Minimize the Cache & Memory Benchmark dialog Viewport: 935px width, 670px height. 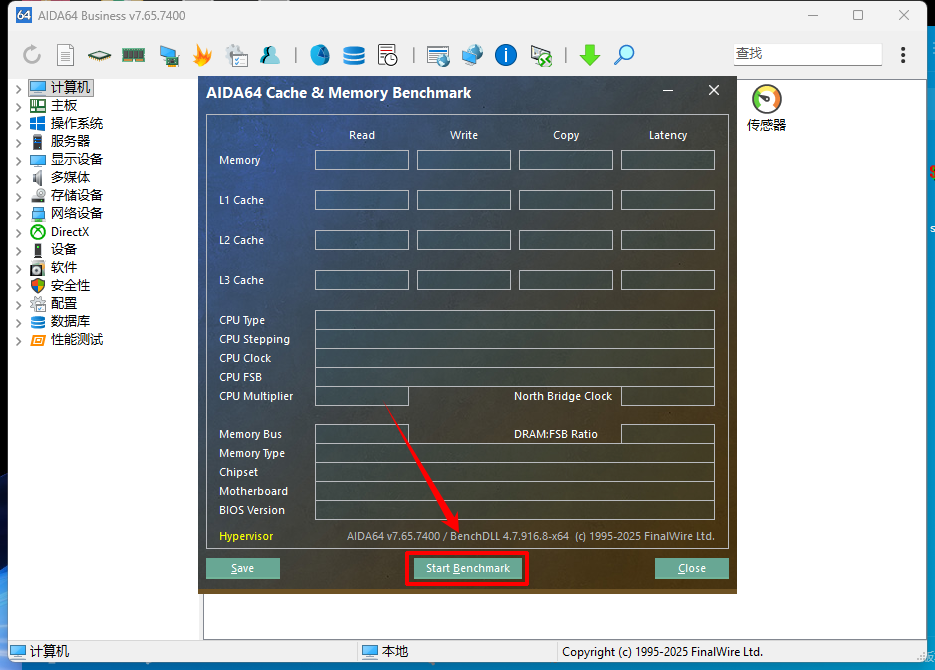coord(668,91)
